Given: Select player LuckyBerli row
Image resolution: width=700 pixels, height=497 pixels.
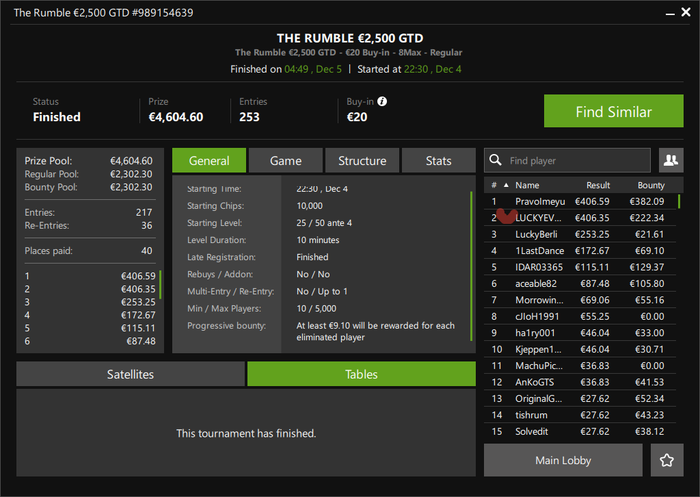Looking at the screenshot, I should pyautogui.click(x=579, y=234).
